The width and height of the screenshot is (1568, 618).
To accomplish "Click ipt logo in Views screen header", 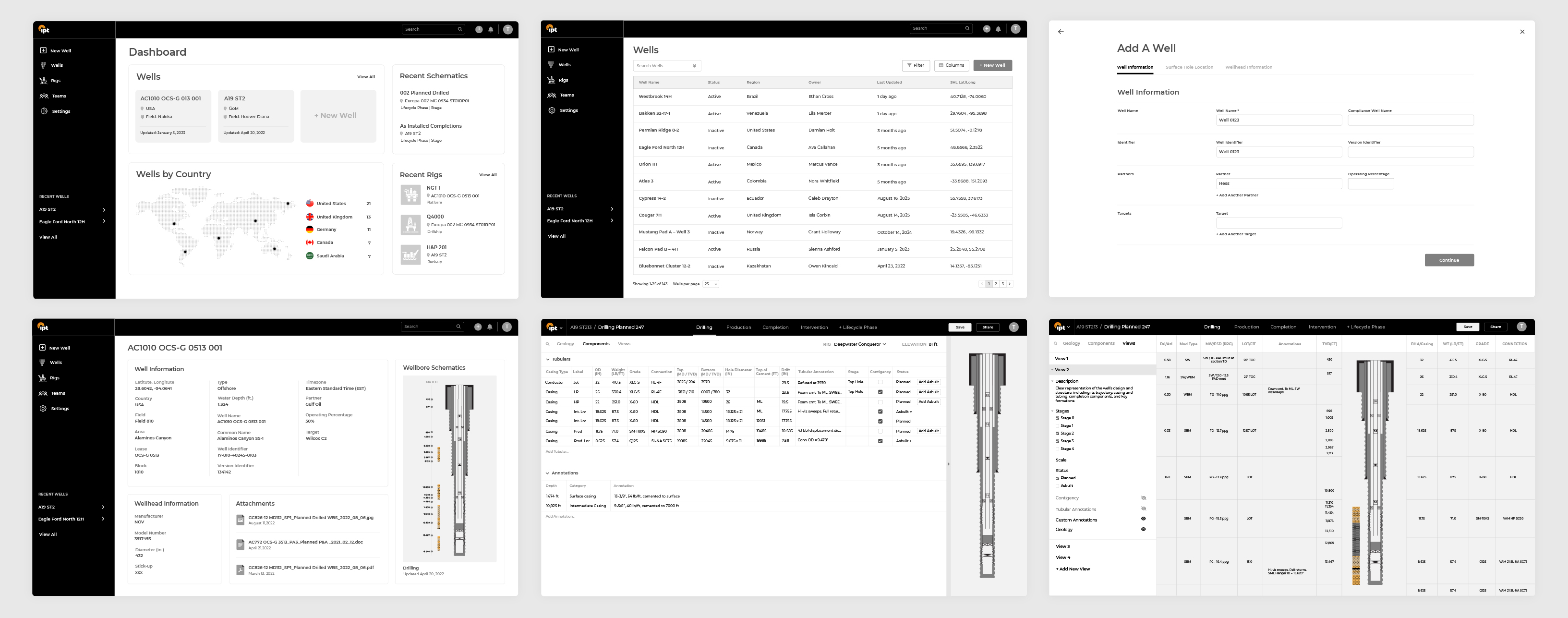I will pyautogui.click(x=1060, y=327).
